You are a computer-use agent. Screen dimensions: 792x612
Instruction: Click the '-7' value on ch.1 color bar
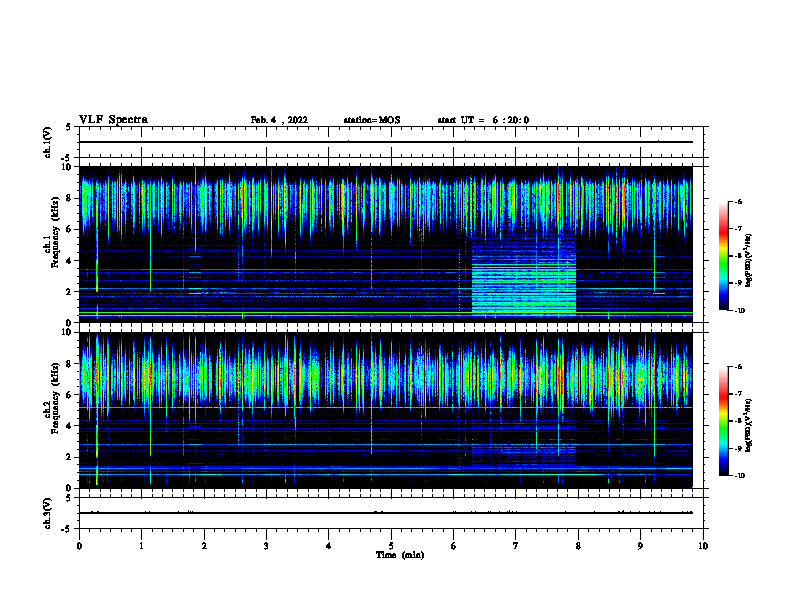738,229
